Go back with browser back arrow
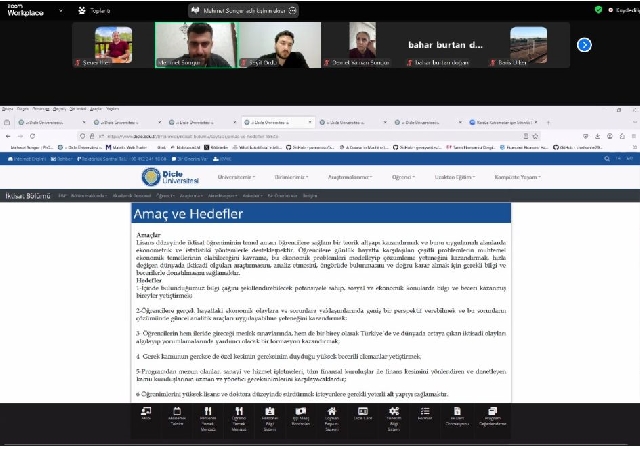Screen dimensions: 640x450 (8, 136)
